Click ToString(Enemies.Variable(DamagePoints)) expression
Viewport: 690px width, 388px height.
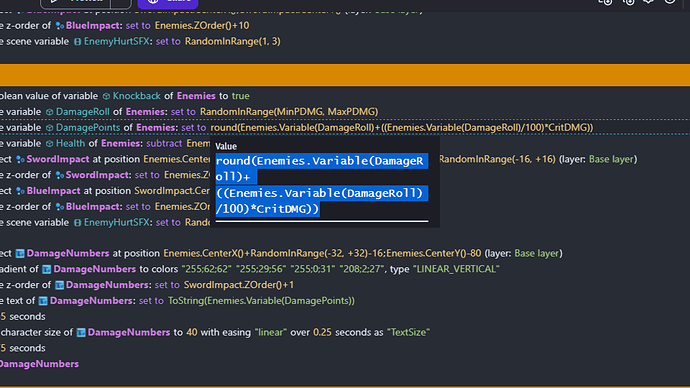coord(261,301)
